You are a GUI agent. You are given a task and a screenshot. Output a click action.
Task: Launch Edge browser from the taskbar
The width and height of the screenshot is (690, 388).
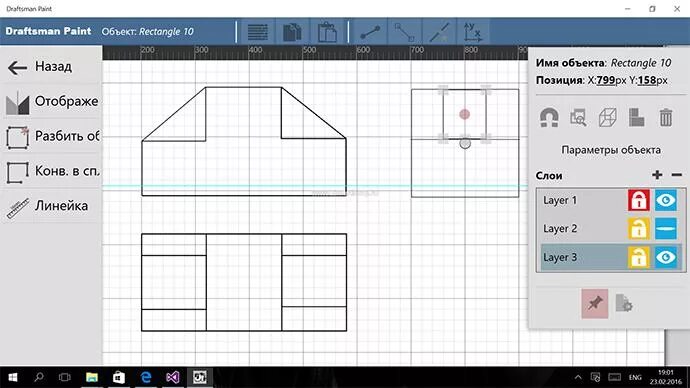coord(146,377)
